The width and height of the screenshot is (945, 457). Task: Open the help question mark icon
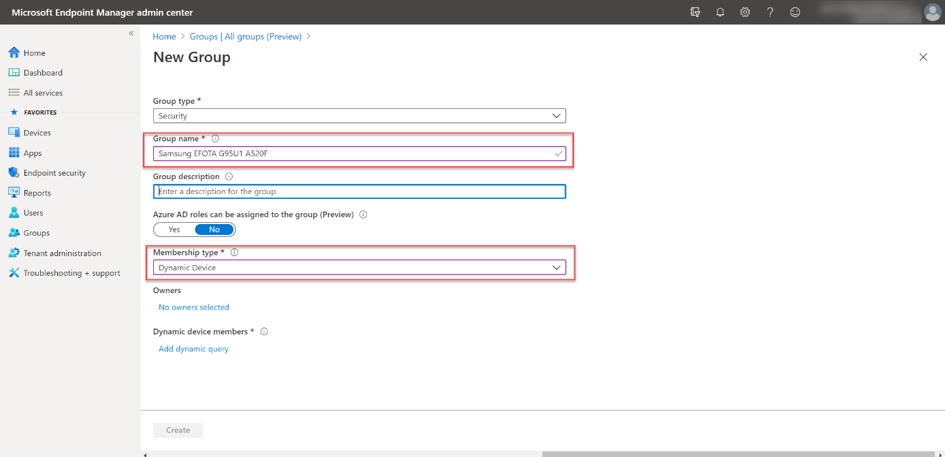pyautogui.click(x=770, y=12)
